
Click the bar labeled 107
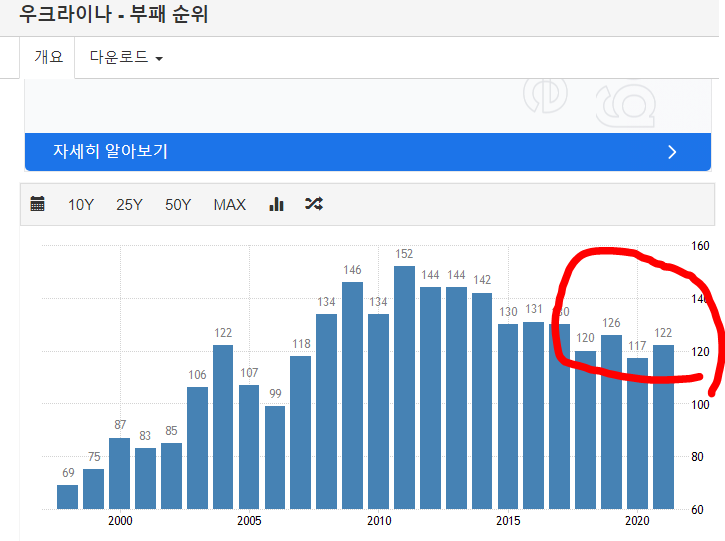click(249, 447)
